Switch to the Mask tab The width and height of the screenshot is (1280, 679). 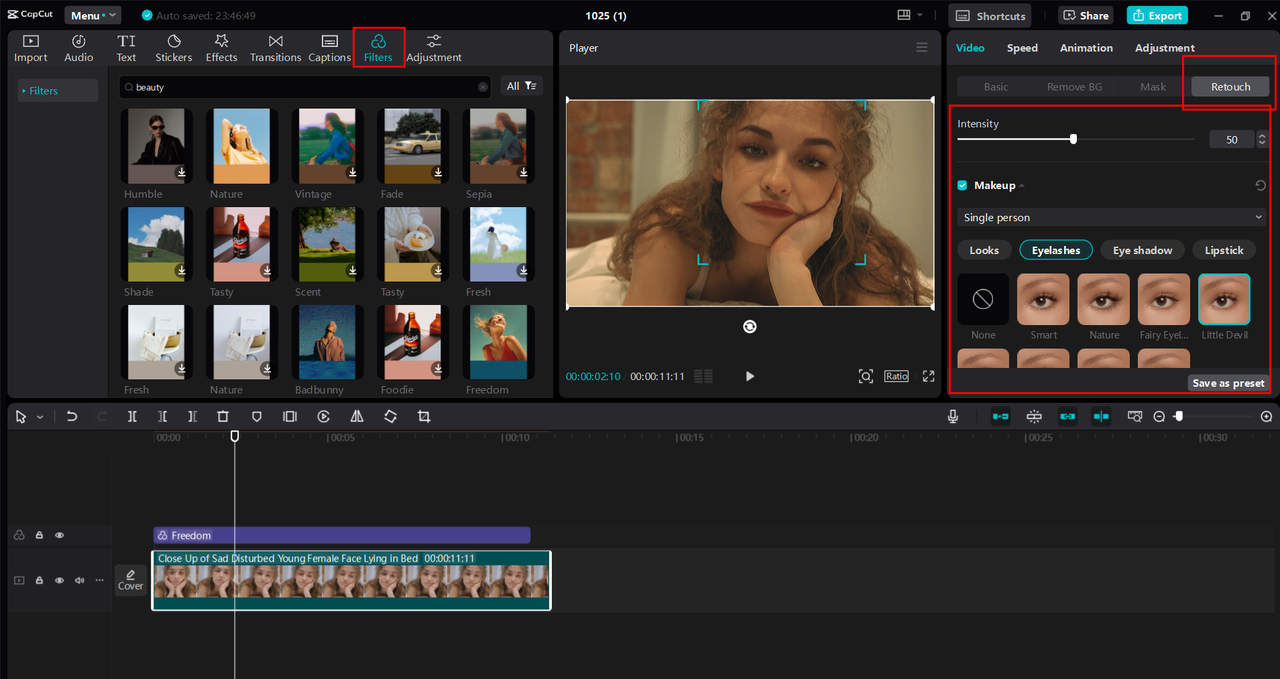tap(1153, 87)
